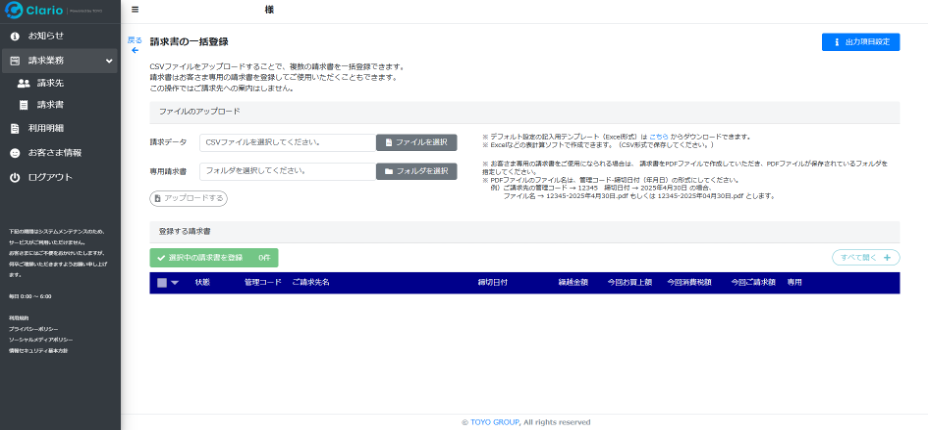
Task: Click the すべて開く button
Action: point(866,258)
